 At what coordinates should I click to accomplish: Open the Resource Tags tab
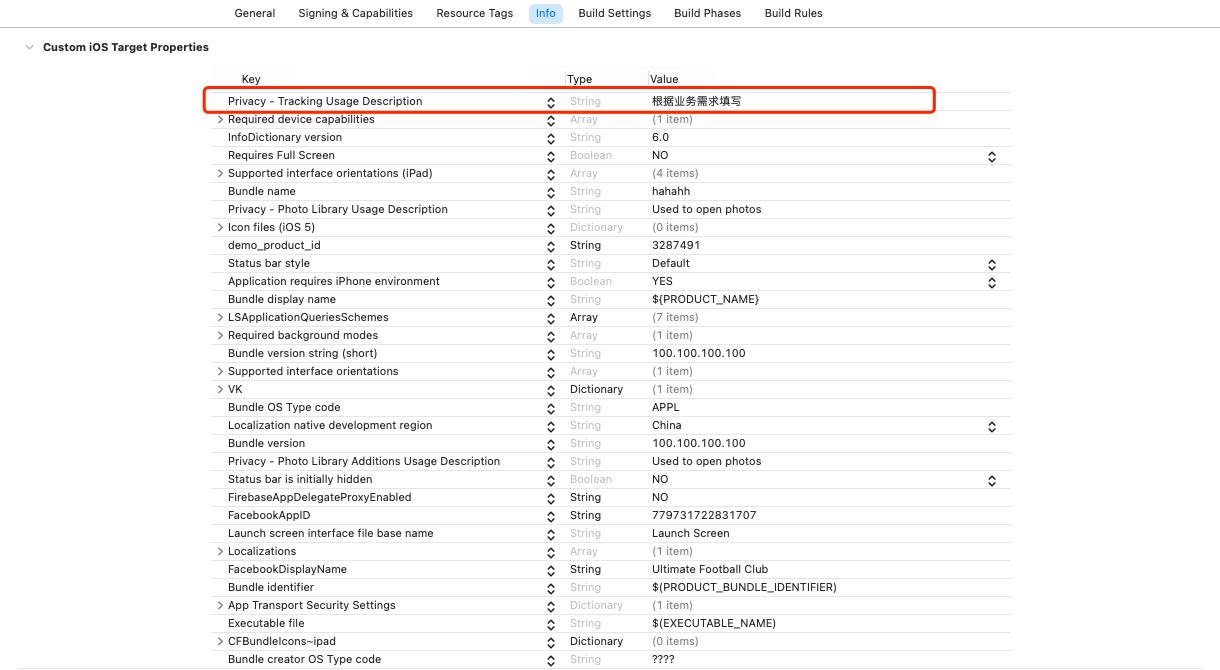point(474,13)
